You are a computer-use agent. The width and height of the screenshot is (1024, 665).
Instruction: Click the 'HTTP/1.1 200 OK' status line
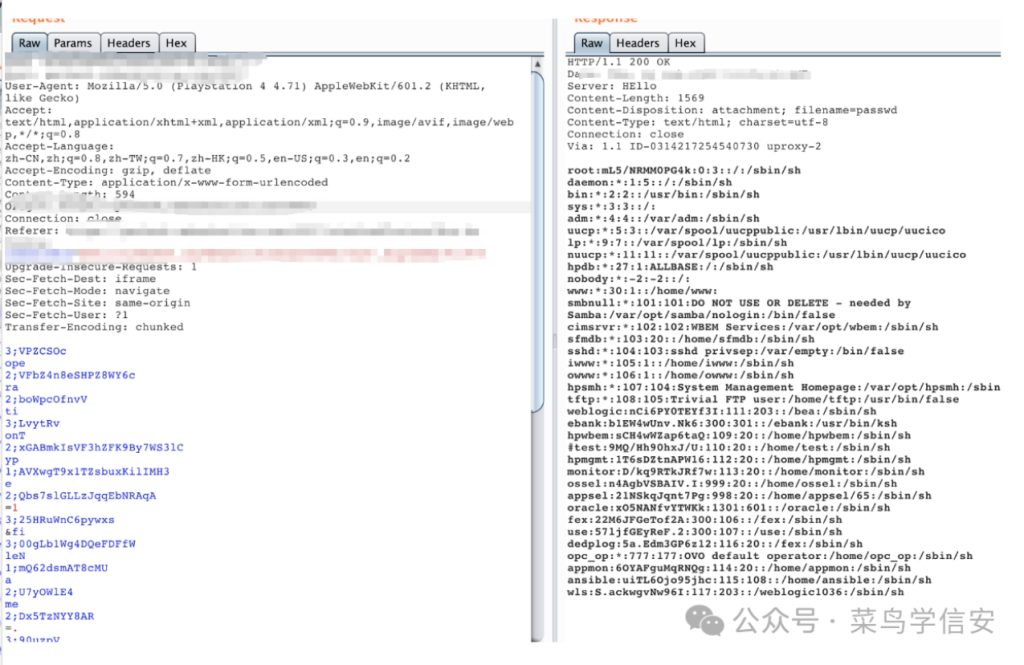pyautogui.click(x=618, y=62)
